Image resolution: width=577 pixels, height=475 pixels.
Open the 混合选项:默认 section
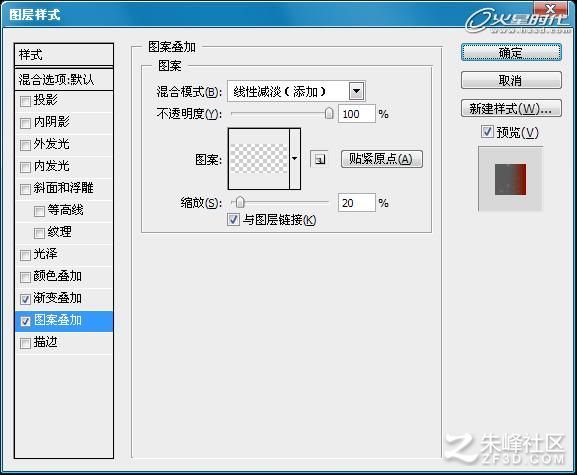64,79
